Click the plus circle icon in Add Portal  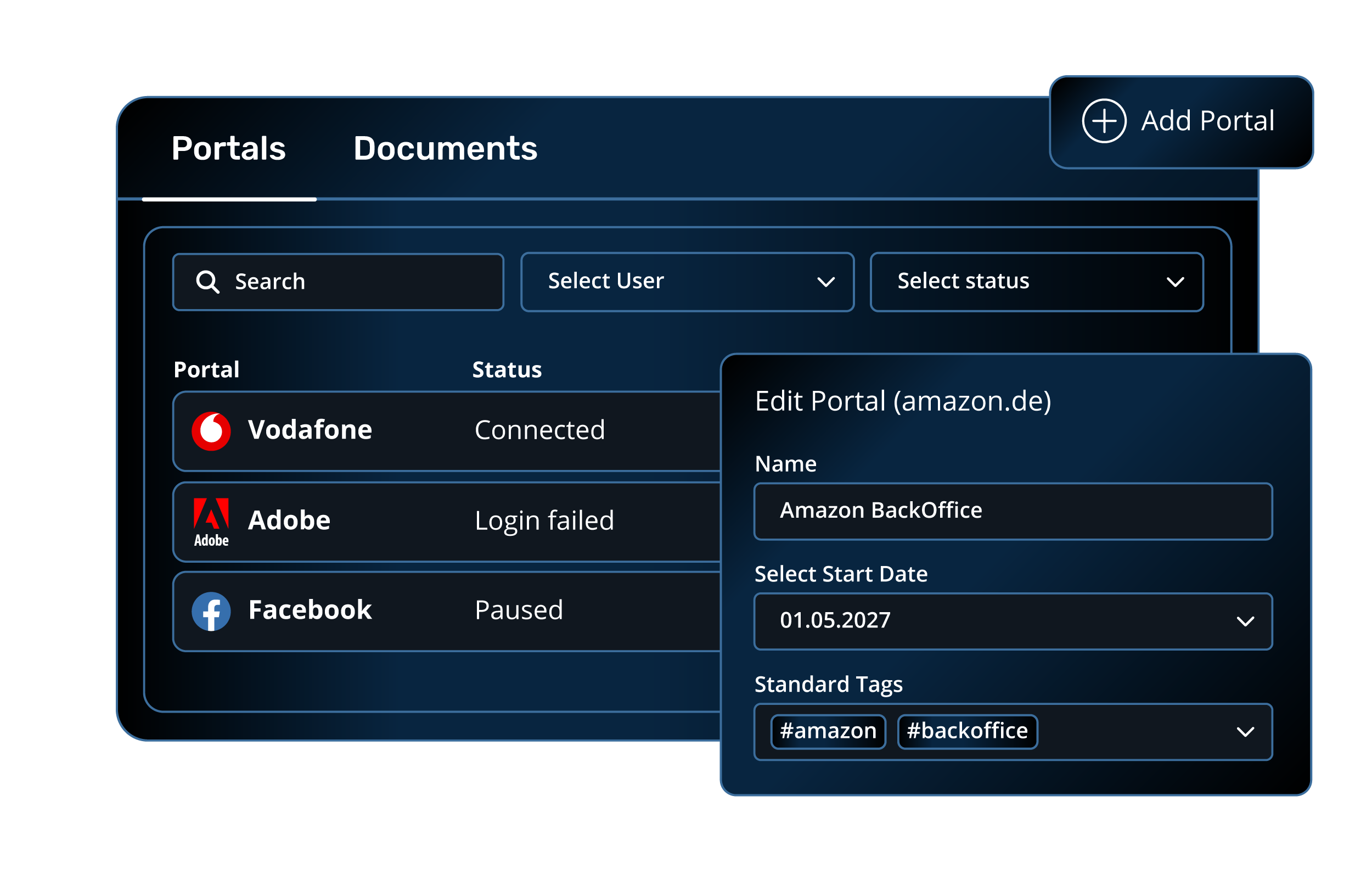coord(1104,121)
